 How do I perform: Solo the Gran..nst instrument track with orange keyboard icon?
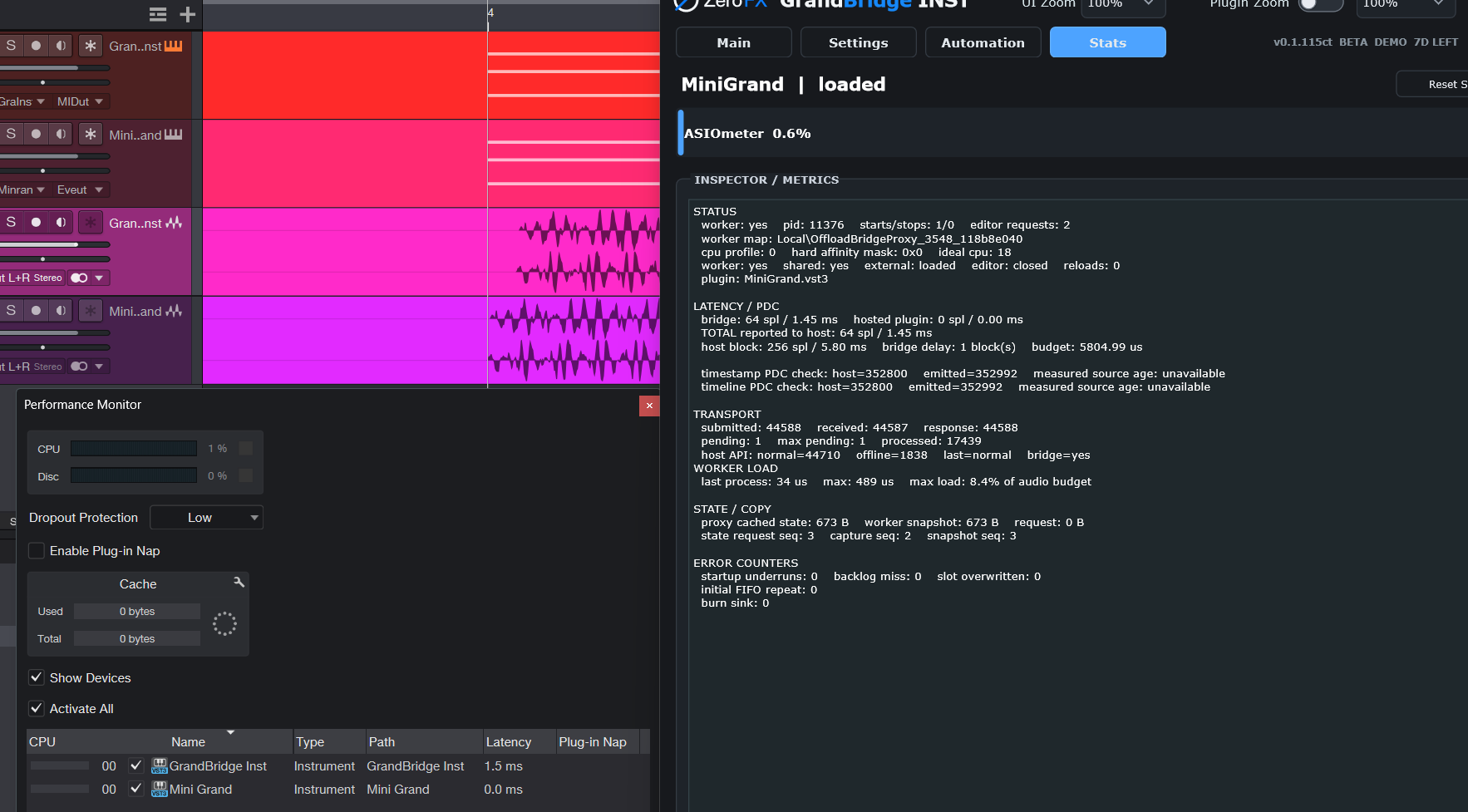pos(11,46)
